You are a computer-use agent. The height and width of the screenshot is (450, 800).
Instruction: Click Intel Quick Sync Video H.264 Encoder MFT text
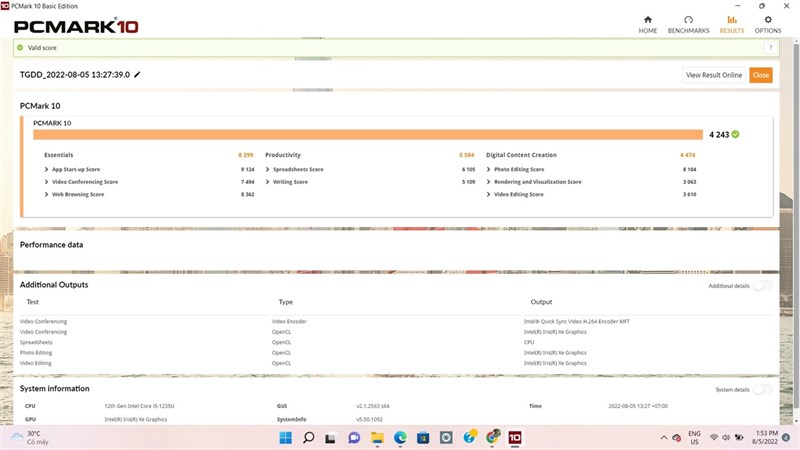(577, 321)
